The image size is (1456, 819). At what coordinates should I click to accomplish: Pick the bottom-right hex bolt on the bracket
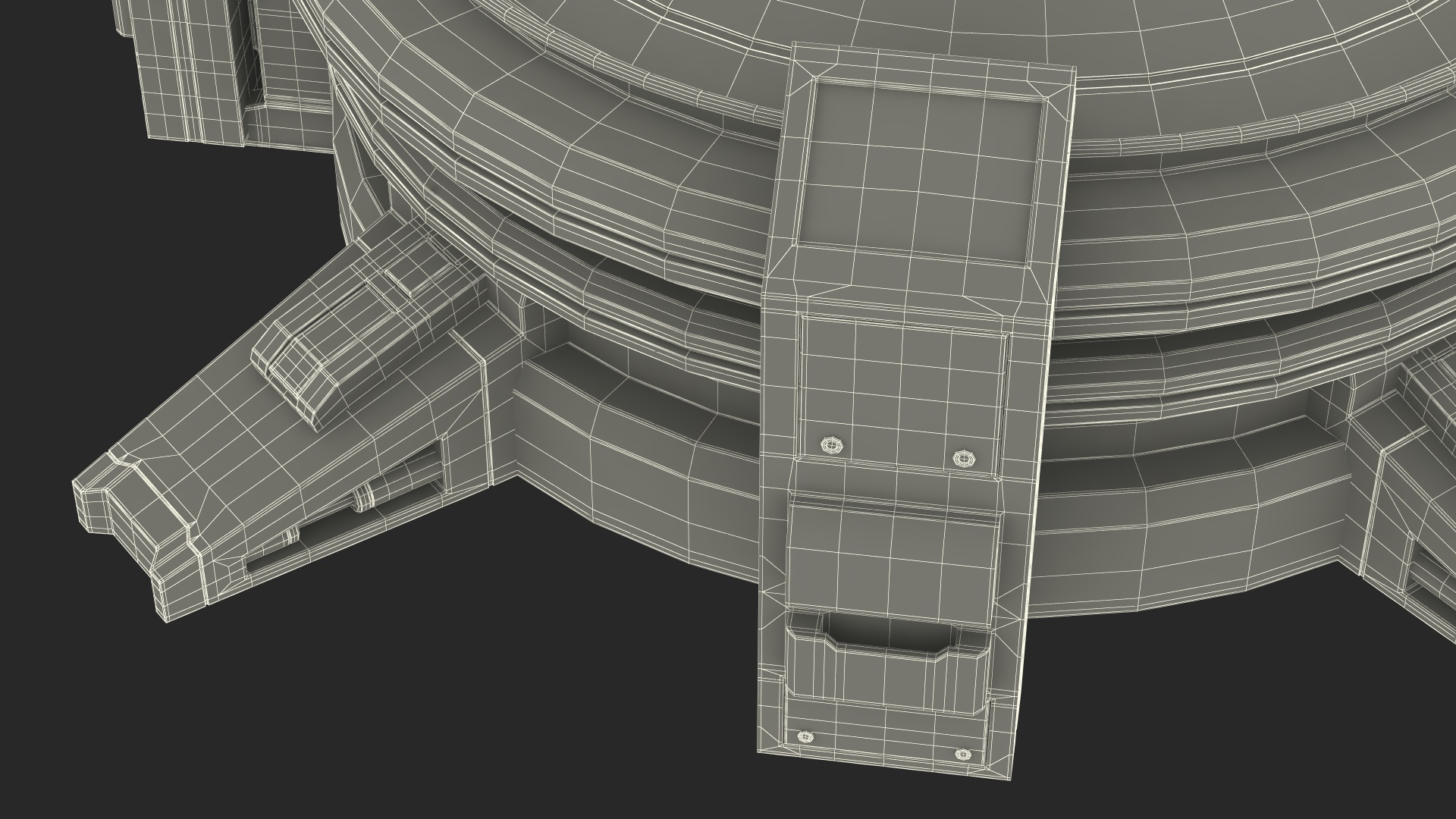962,754
